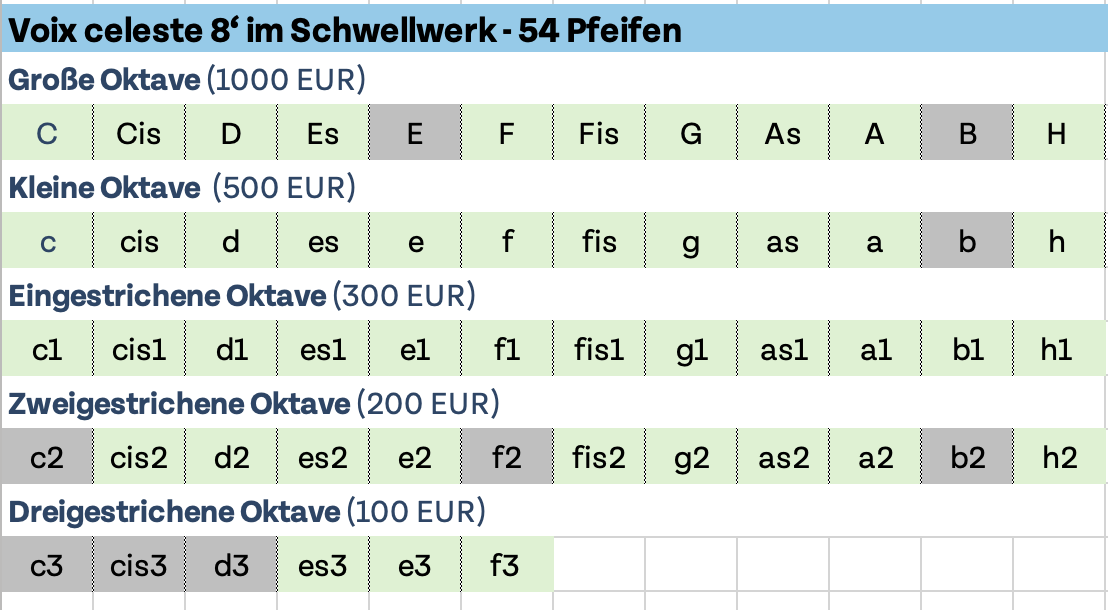The height and width of the screenshot is (610, 1108).
Task: Select the gray c2 pipe cell
Action: [46, 458]
